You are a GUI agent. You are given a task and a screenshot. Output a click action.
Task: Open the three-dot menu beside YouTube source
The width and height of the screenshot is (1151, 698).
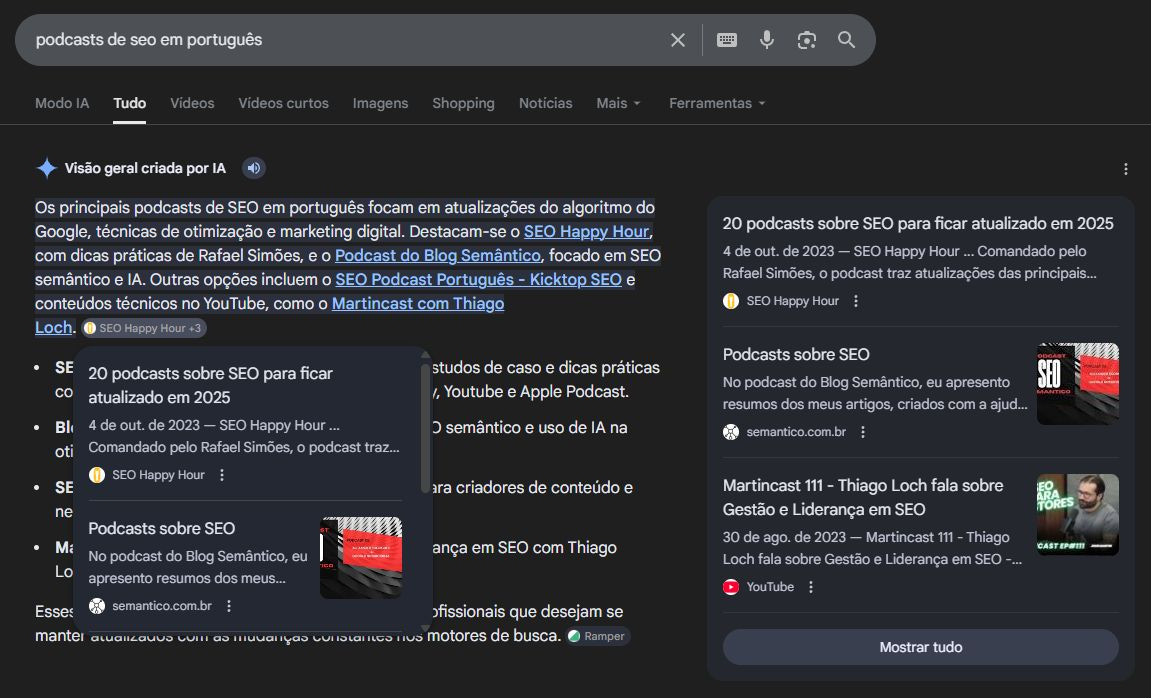tap(811, 587)
